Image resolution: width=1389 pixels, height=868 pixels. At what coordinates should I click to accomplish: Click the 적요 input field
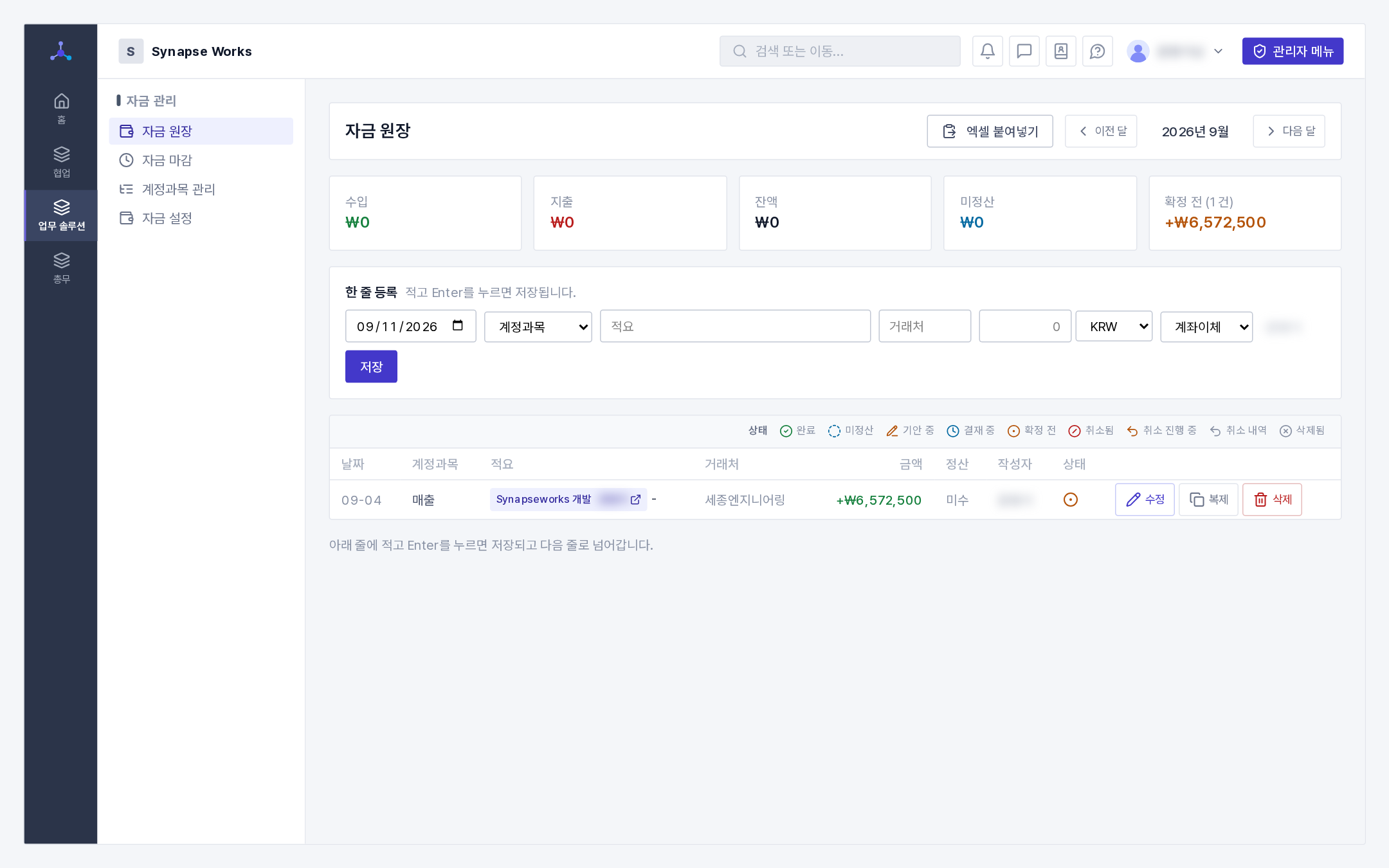coord(735,326)
